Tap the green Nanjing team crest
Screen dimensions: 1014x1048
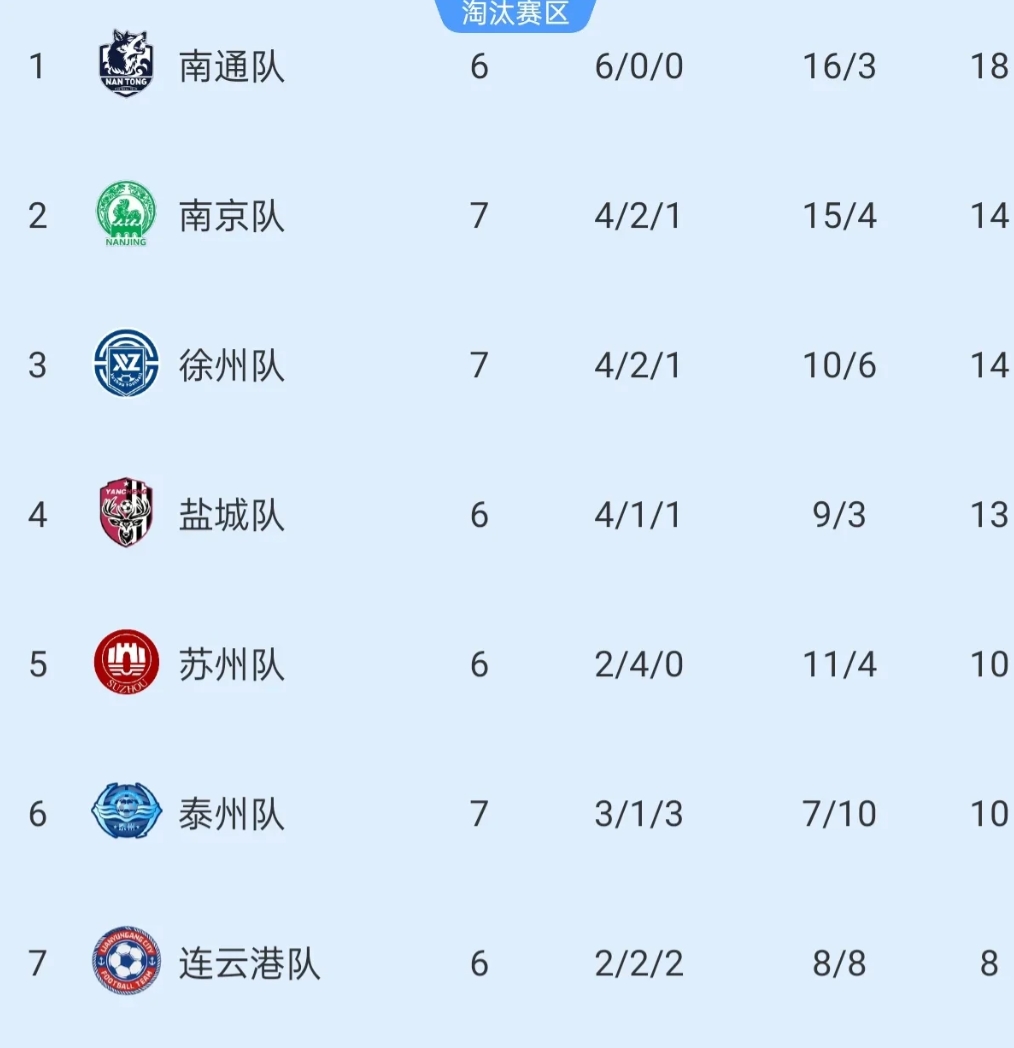point(126,213)
